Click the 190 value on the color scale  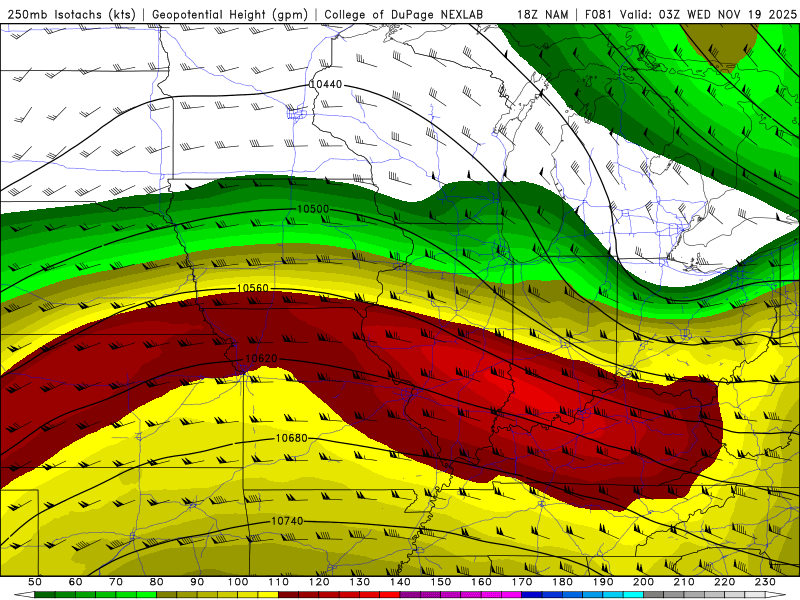pos(603,582)
